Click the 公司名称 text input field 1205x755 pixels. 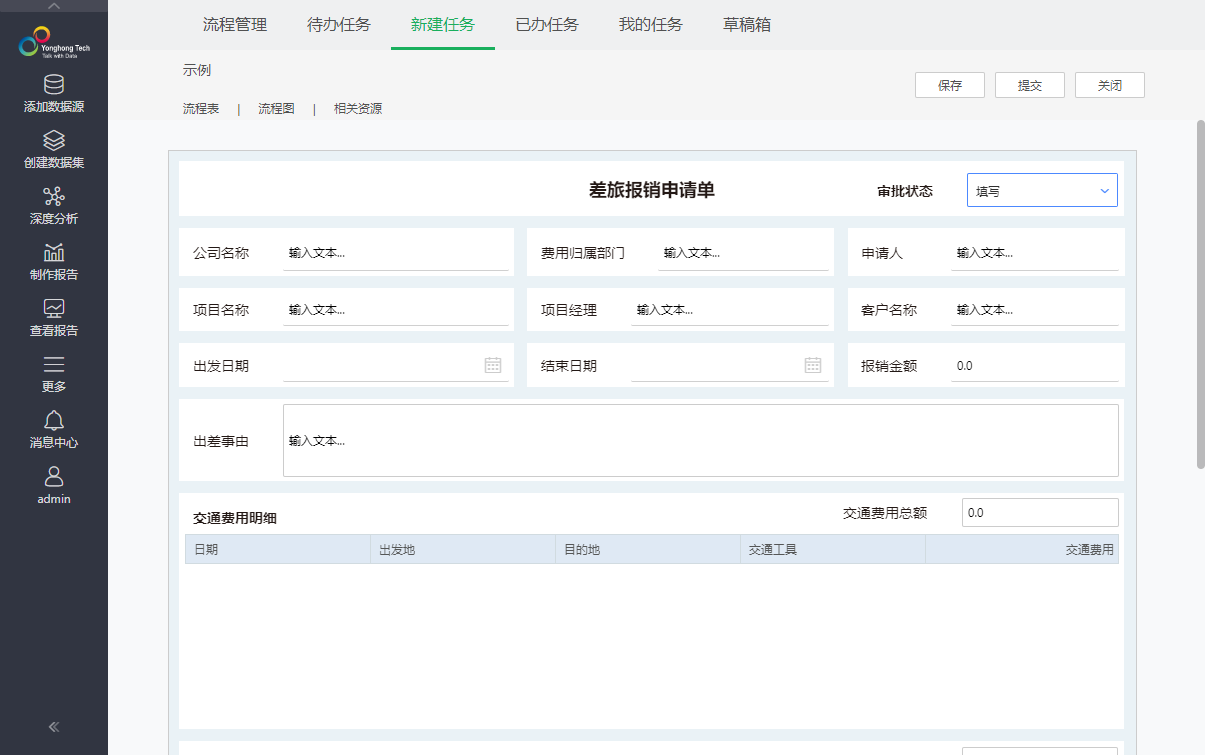pyautogui.click(x=395, y=252)
